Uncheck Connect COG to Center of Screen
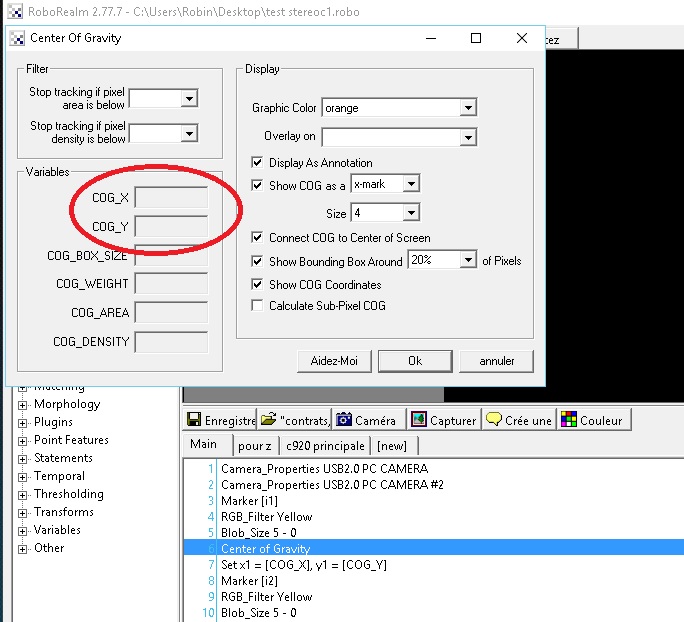The image size is (684, 622). 257,238
